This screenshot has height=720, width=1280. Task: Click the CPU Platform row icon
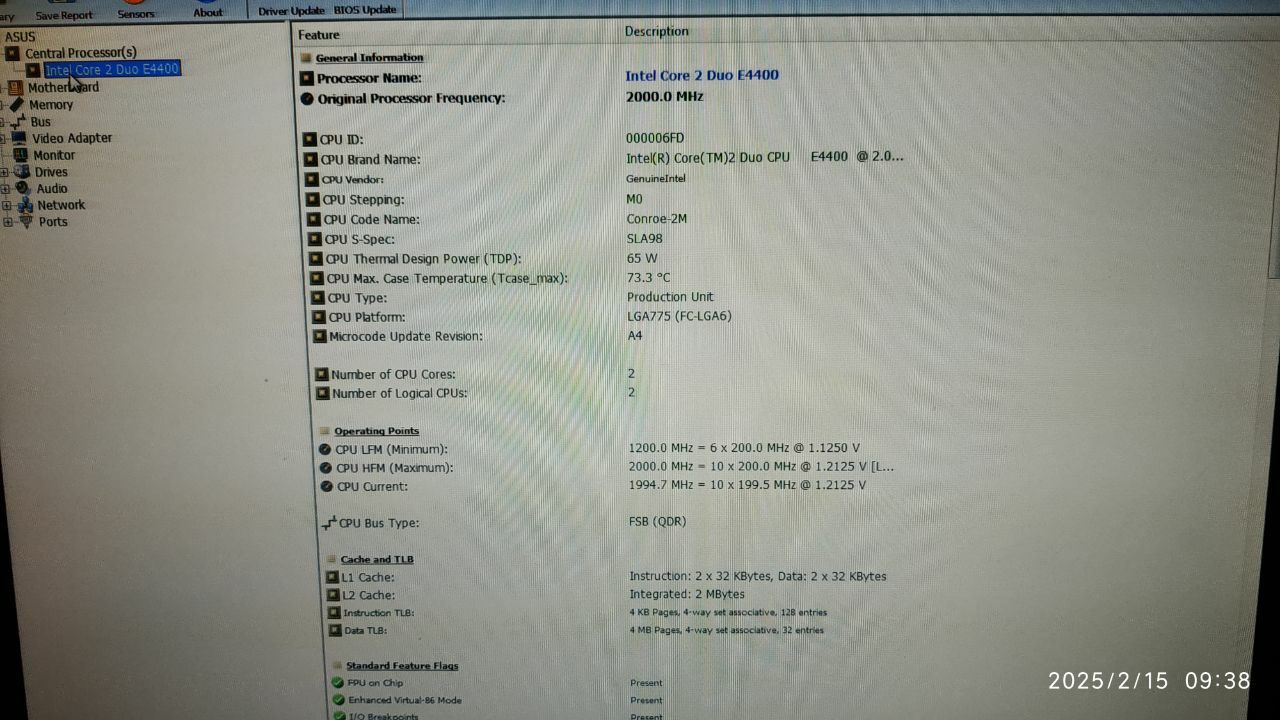[319, 318]
